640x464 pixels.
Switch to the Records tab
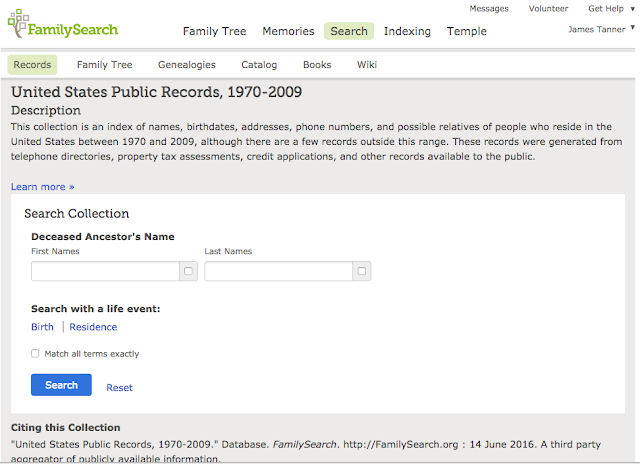[32, 64]
